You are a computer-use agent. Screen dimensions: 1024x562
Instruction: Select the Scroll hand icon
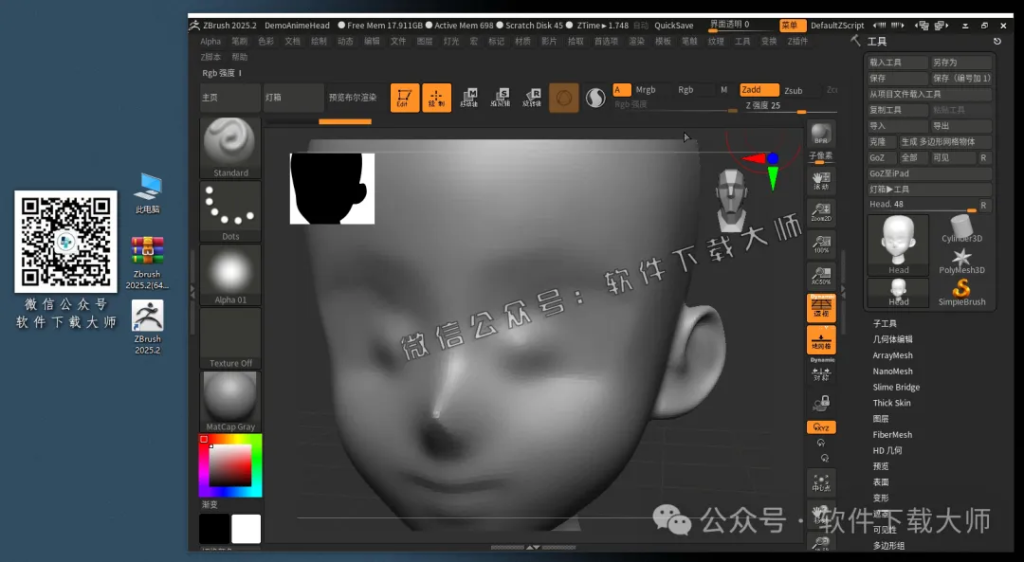click(x=821, y=181)
